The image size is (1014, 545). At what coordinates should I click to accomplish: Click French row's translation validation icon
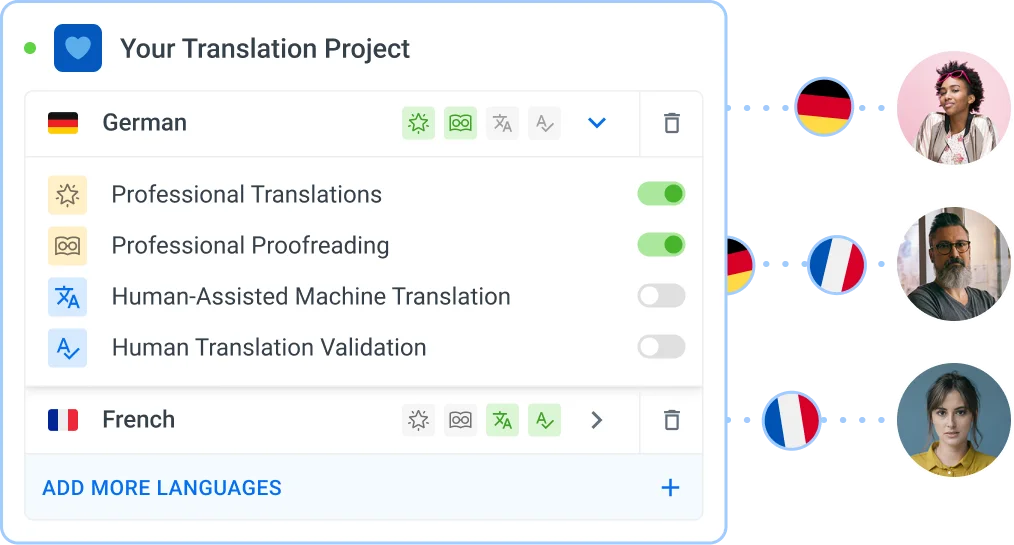point(545,420)
